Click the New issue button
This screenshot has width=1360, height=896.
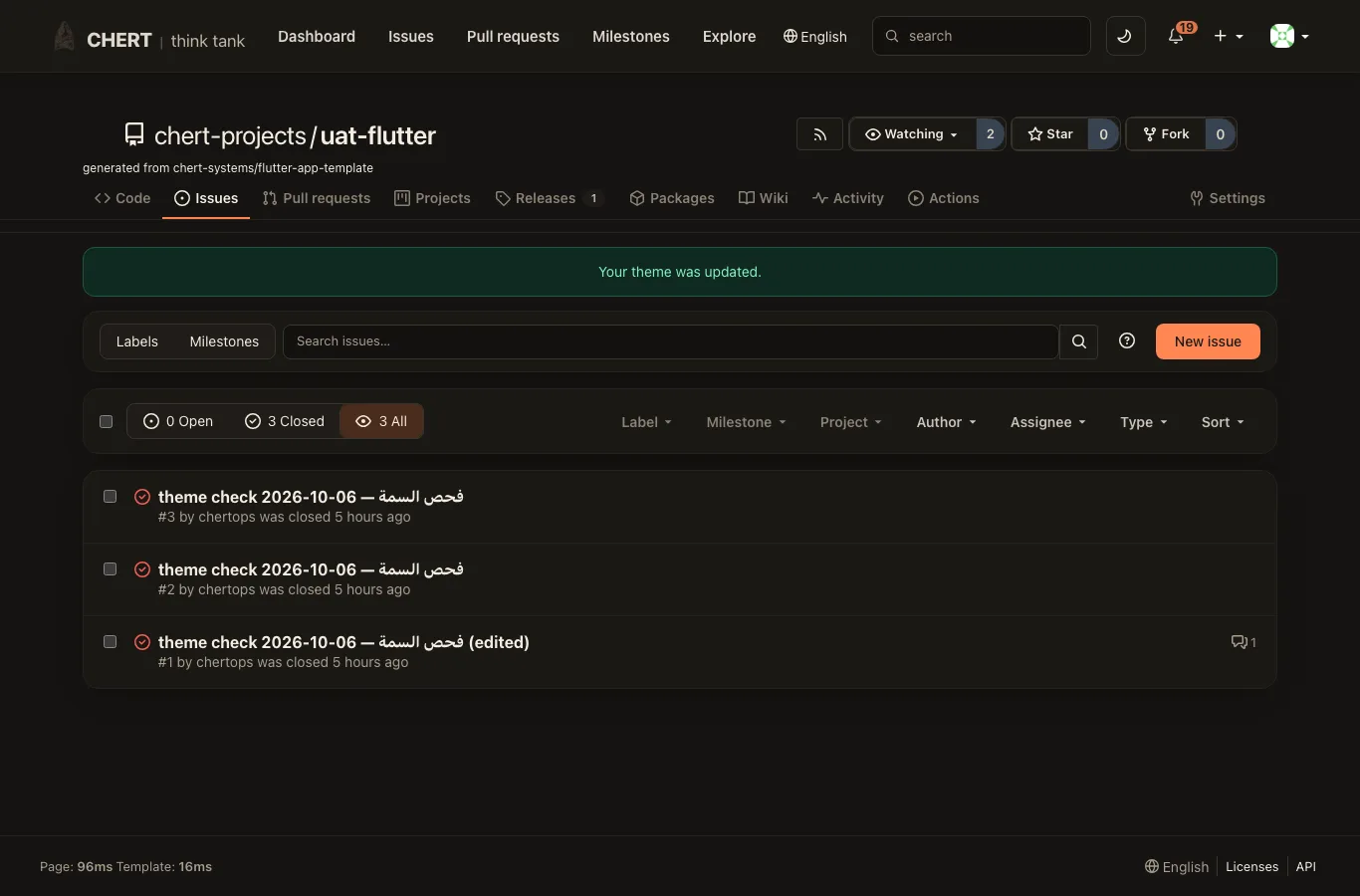[x=1208, y=341]
